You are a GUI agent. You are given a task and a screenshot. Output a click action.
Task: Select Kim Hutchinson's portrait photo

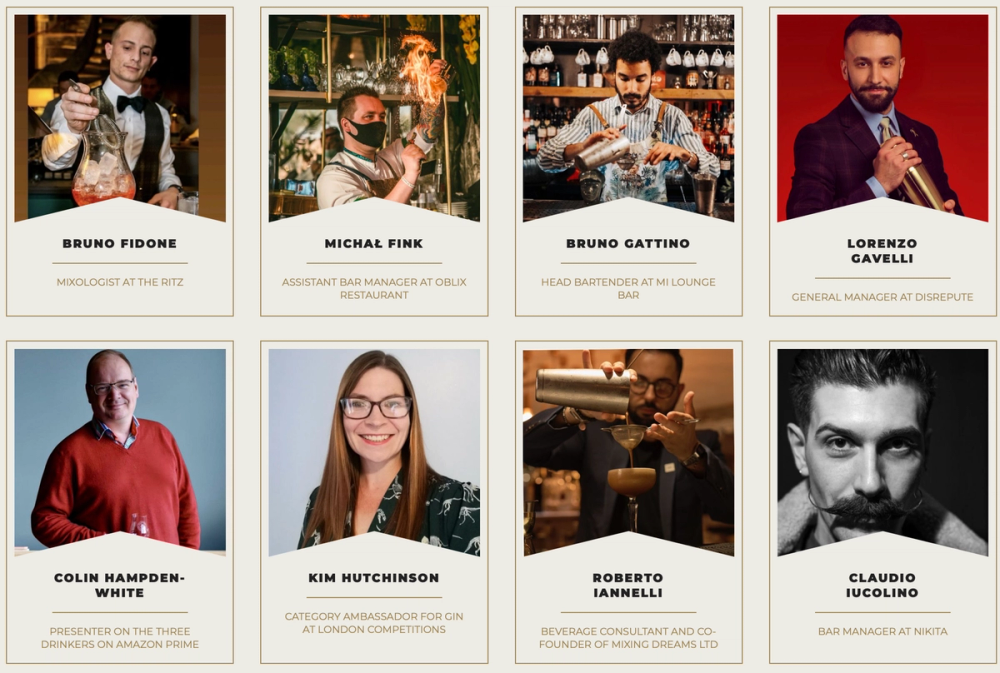tap(374, 452)
